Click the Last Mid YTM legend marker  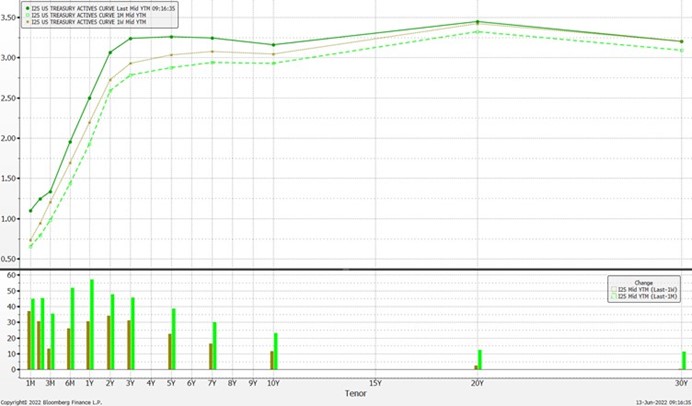pyautogui.click(x=29, y=8)
